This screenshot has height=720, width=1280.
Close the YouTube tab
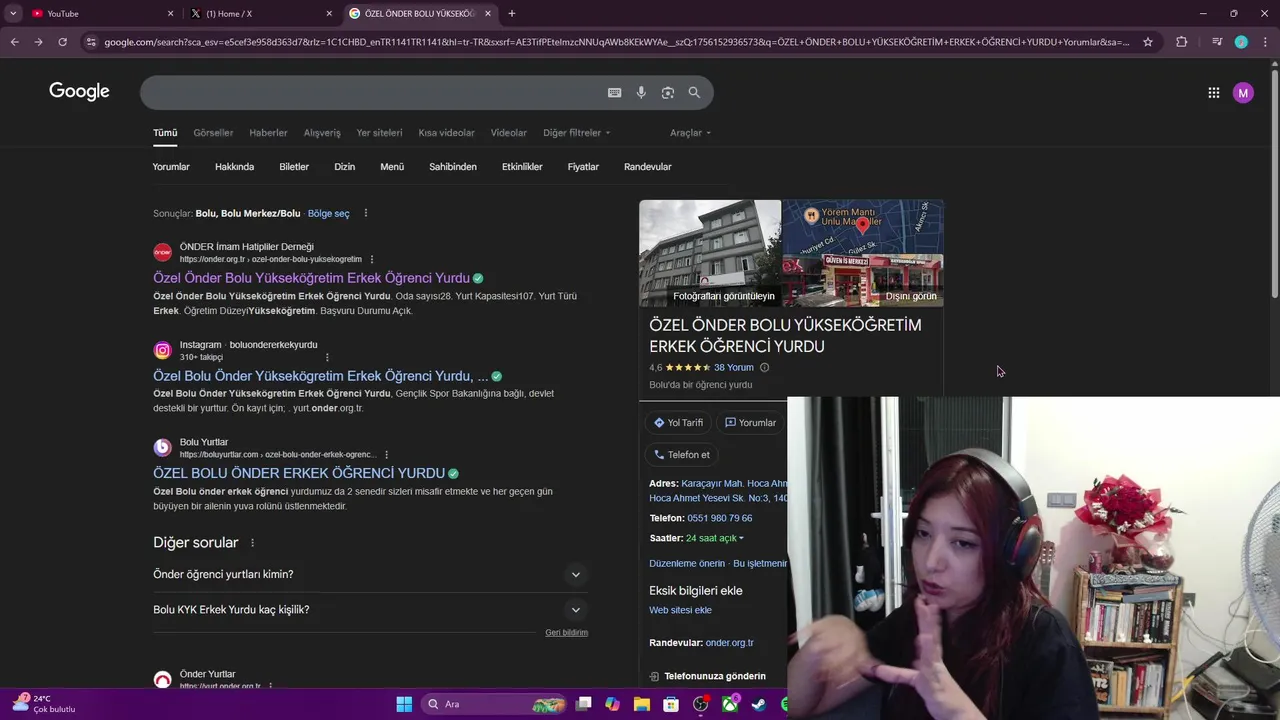170,13
